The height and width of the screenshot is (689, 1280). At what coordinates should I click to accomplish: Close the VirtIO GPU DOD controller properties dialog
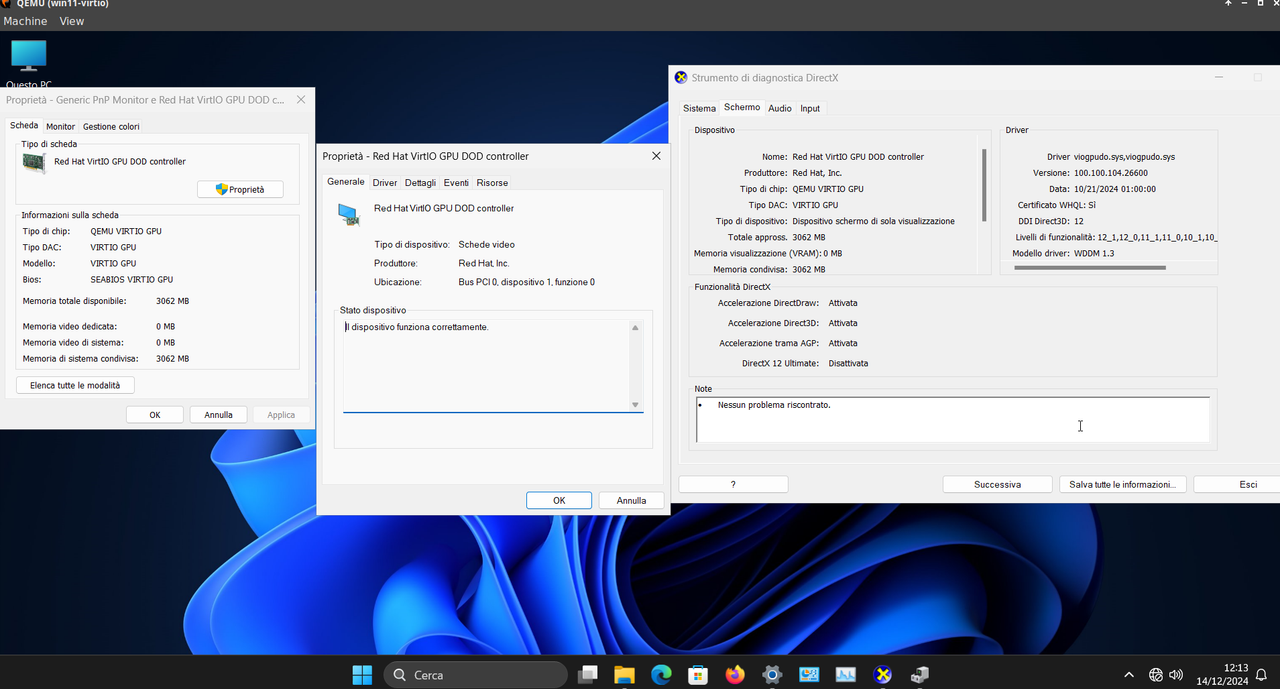[x=656, y=156]
